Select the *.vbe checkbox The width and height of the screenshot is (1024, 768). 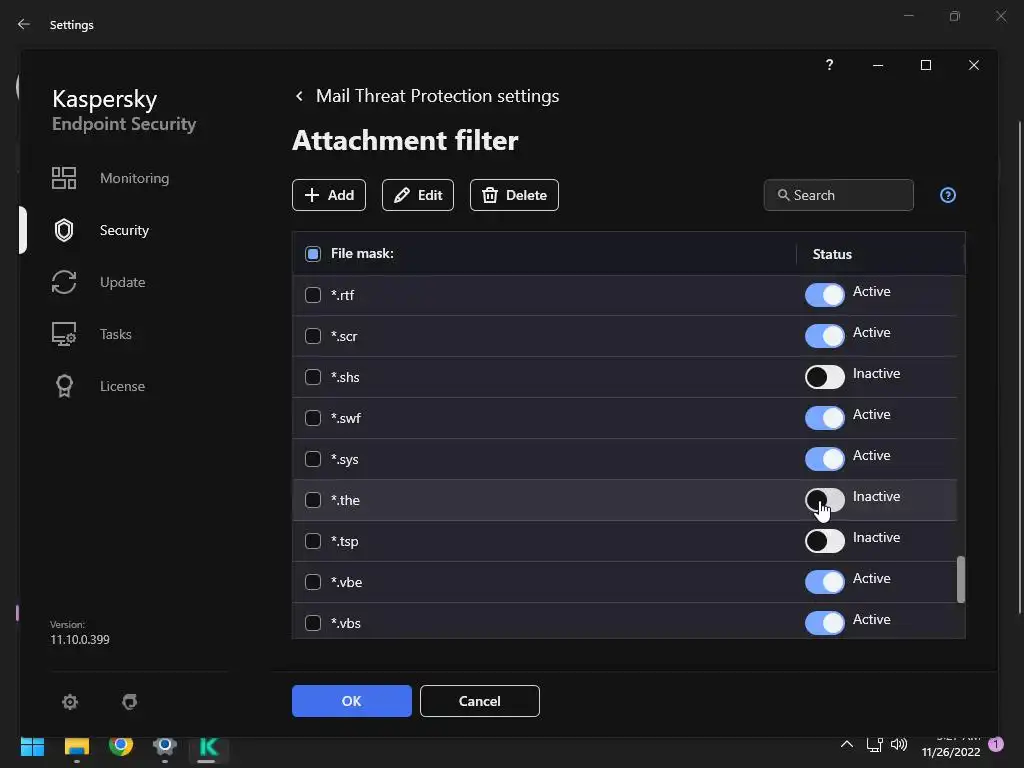pyautogui.click(x=313, y=582)
